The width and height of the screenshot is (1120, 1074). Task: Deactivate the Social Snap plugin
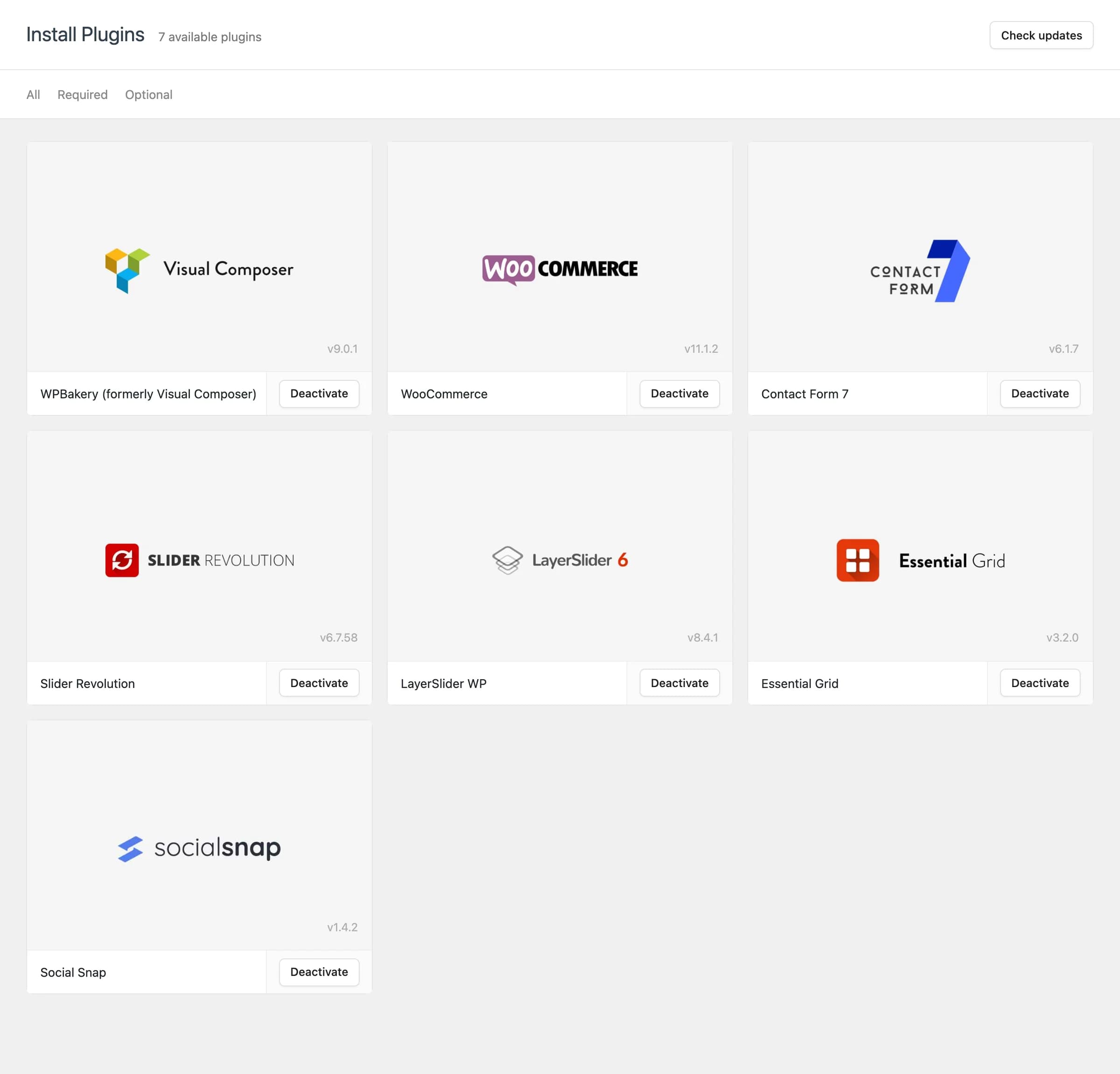[319, 972]
